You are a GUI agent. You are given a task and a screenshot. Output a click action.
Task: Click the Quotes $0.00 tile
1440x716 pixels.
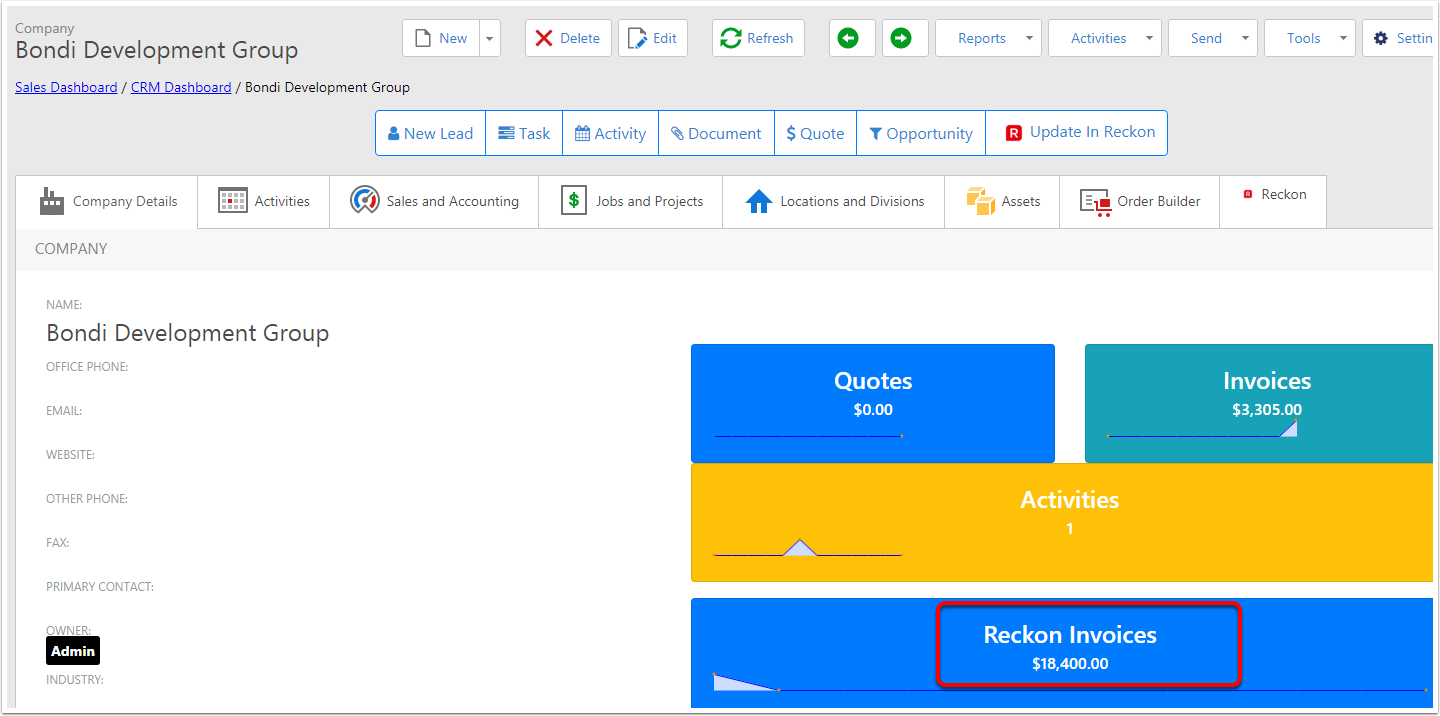coord(873,403)
